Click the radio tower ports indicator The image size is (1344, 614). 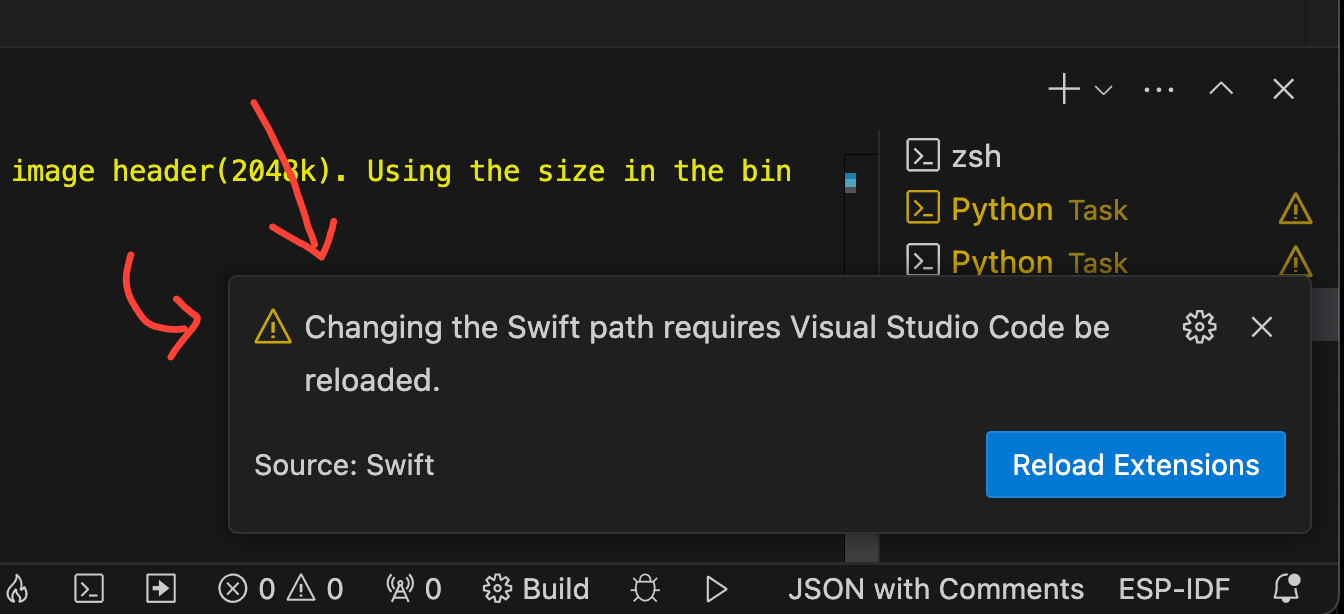pos(413,589)
